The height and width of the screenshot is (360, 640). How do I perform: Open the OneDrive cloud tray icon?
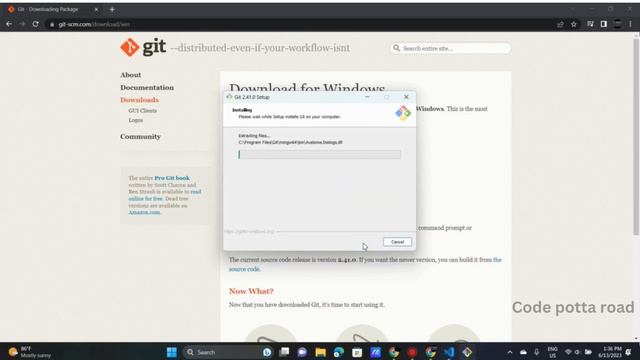click(x=523, y=352)
